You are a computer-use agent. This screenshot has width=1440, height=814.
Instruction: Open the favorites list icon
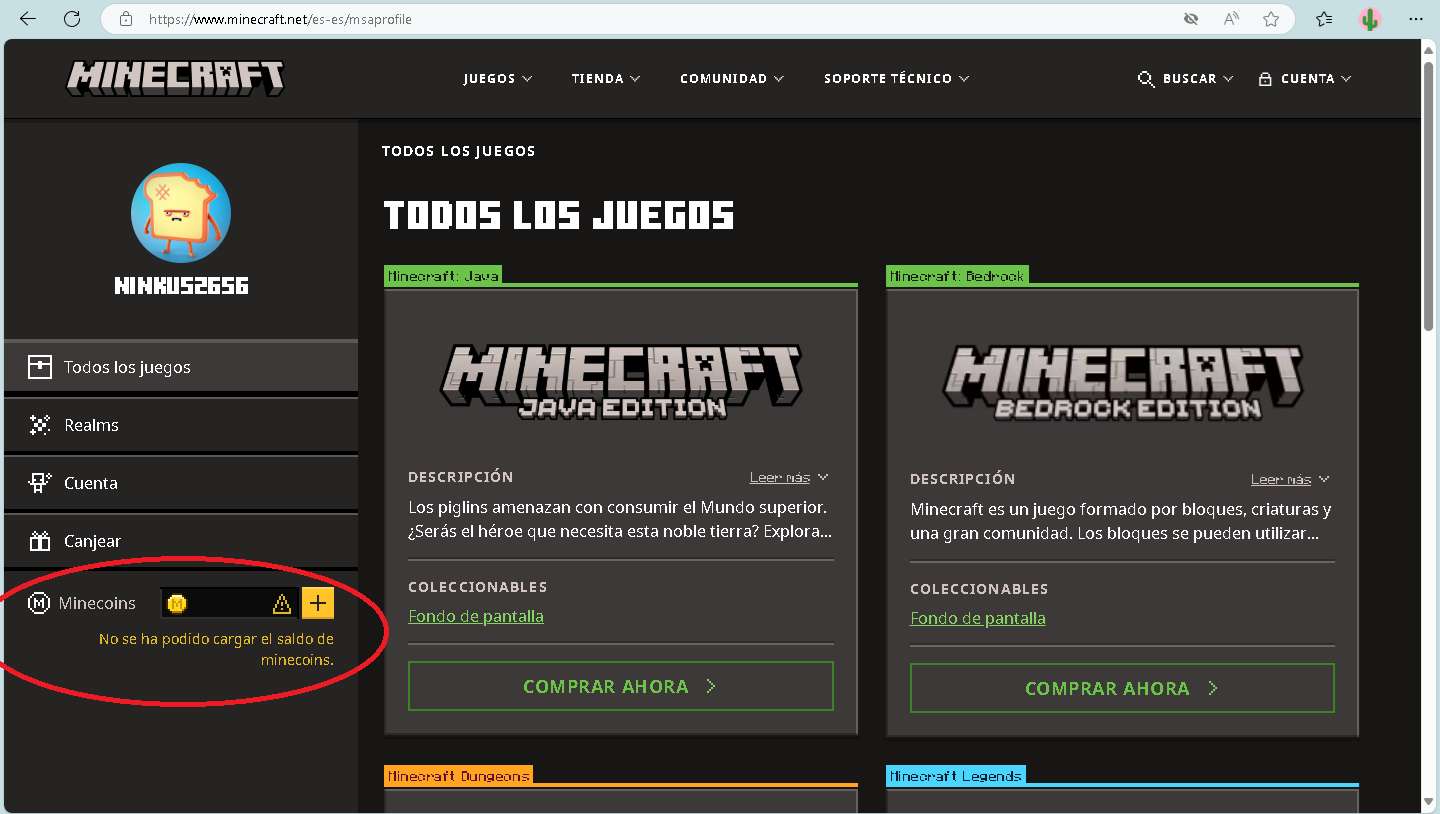[1325, 19]
